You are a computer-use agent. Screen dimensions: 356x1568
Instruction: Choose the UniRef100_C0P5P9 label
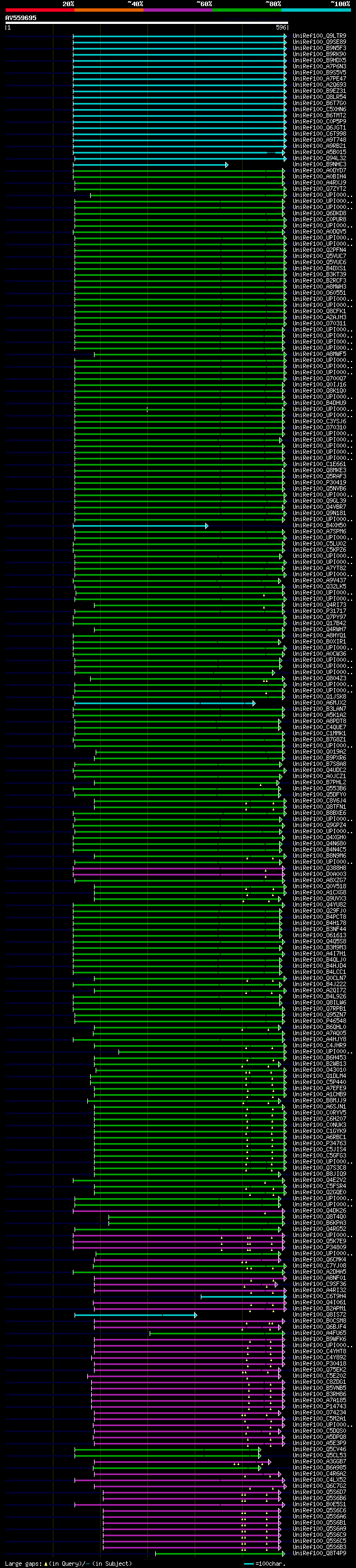319,122
